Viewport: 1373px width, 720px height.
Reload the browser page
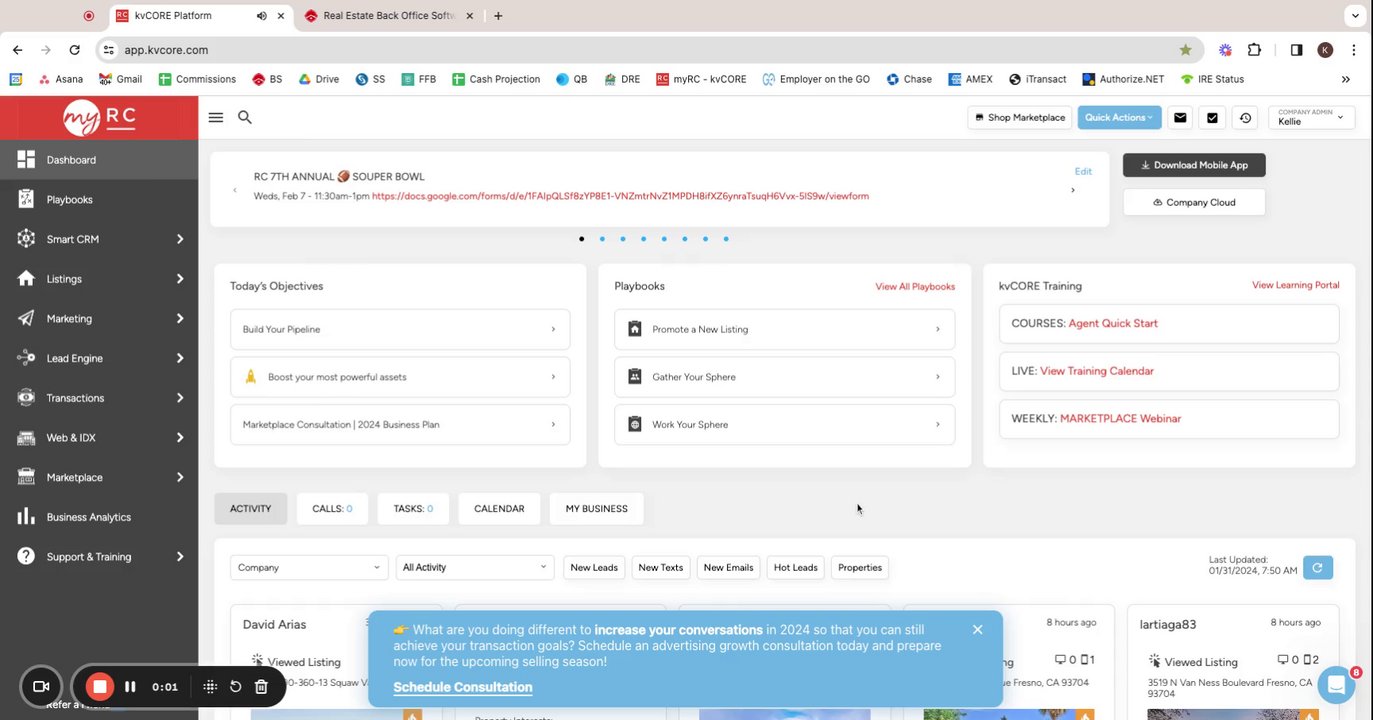[x=74, y=50]
